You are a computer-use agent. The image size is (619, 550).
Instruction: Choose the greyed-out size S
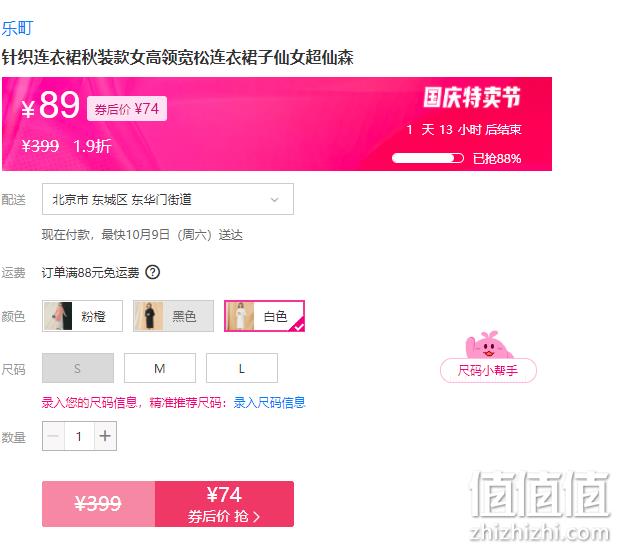(x=78, y=368)
